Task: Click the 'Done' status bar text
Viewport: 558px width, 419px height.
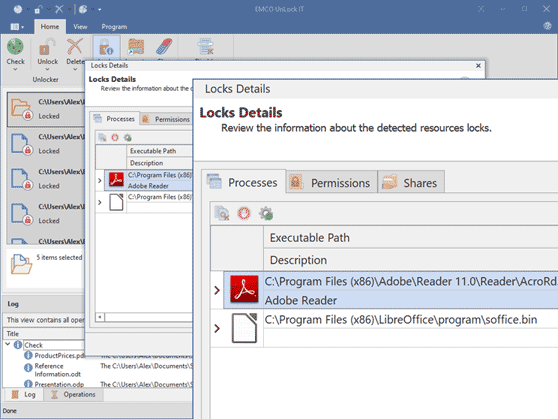Action: tap(10, 410)
